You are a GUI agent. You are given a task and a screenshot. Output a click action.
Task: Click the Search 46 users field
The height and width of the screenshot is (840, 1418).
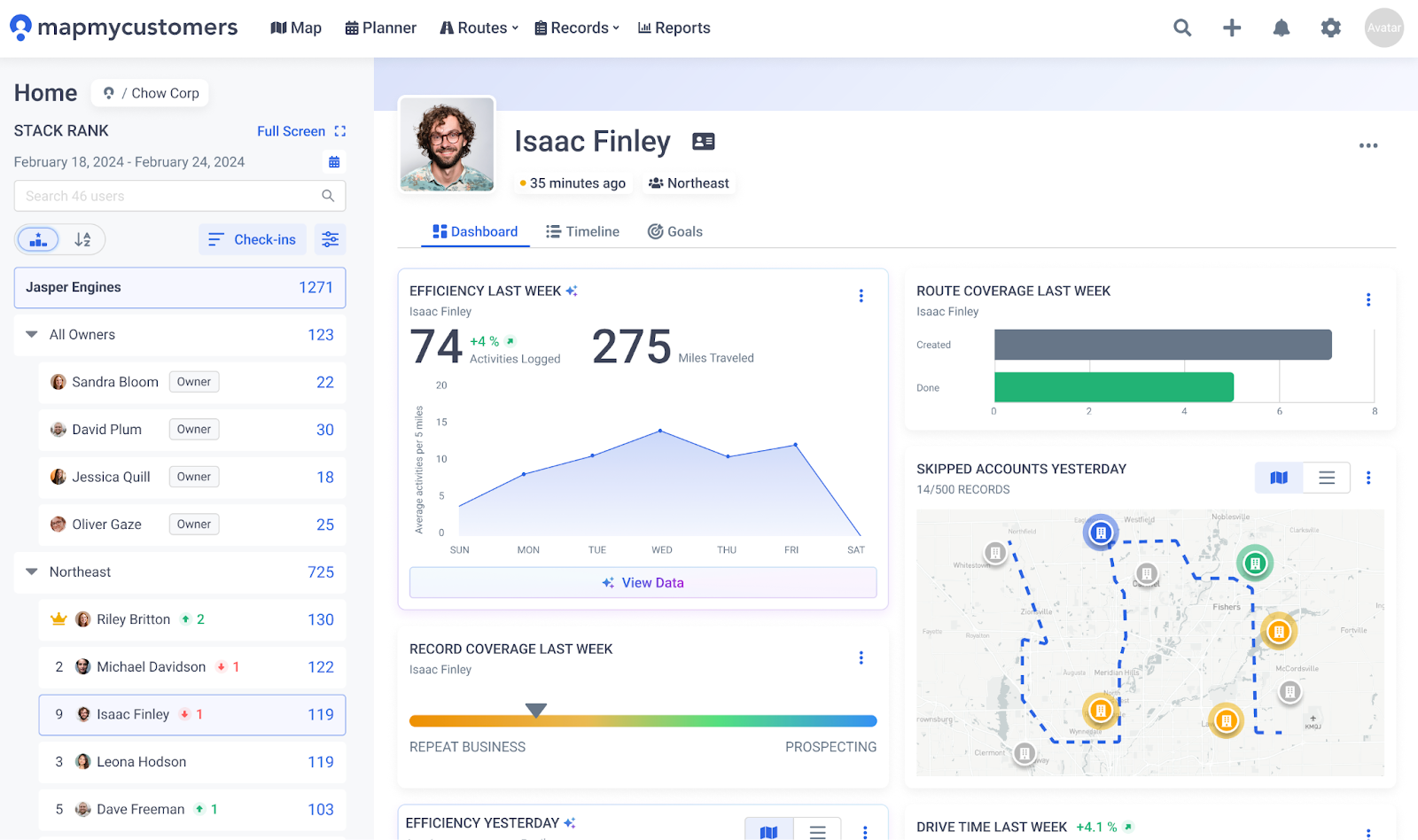click(180, 196)
